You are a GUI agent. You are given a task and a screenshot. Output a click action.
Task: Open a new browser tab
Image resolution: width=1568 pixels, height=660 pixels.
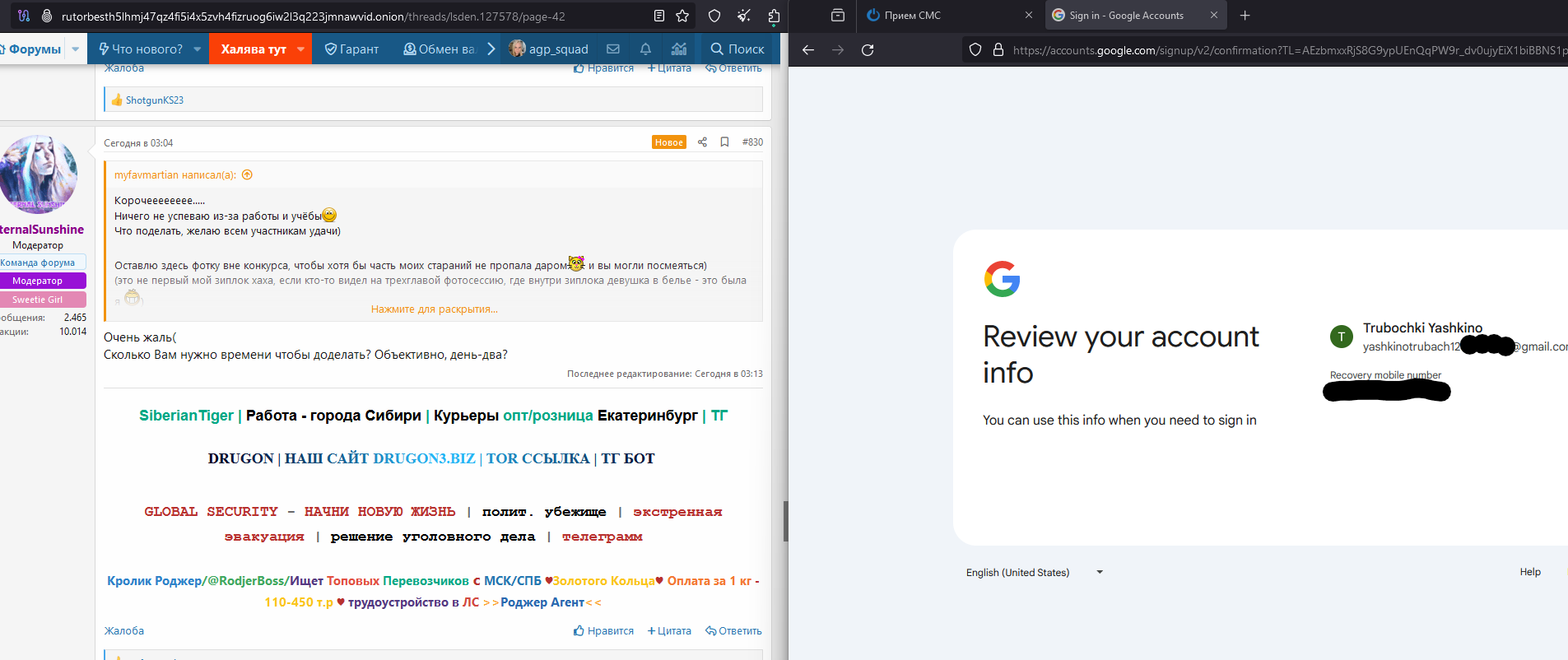[x=1245, y=16]
